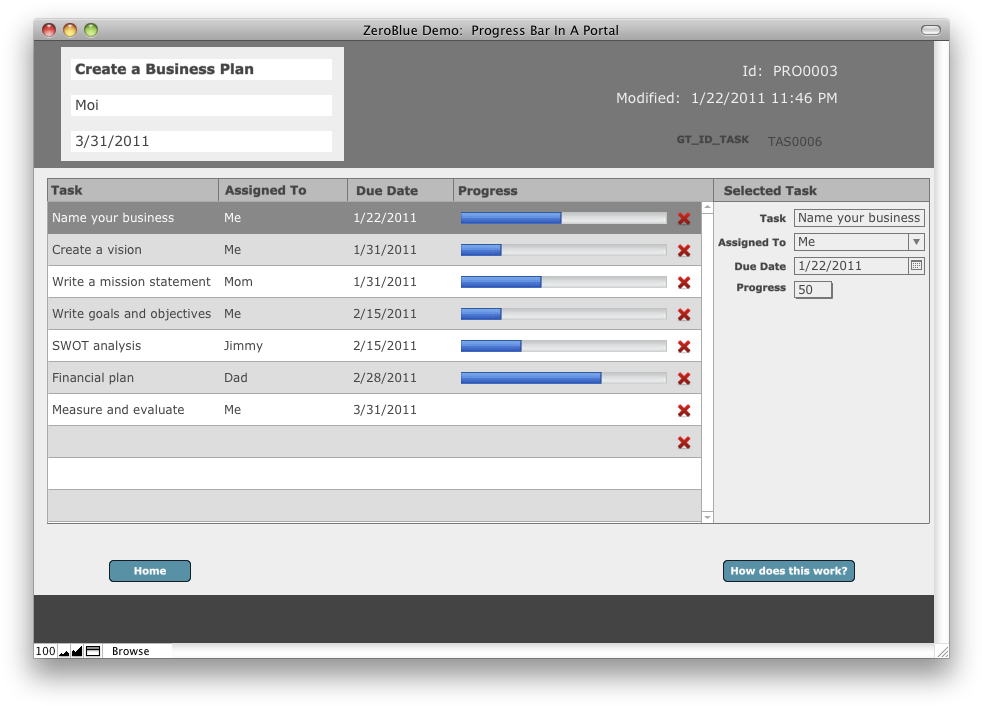Open the Browse mode menu in status bar
The height and width of the screenshot is (706, 982).
[130, 651]
